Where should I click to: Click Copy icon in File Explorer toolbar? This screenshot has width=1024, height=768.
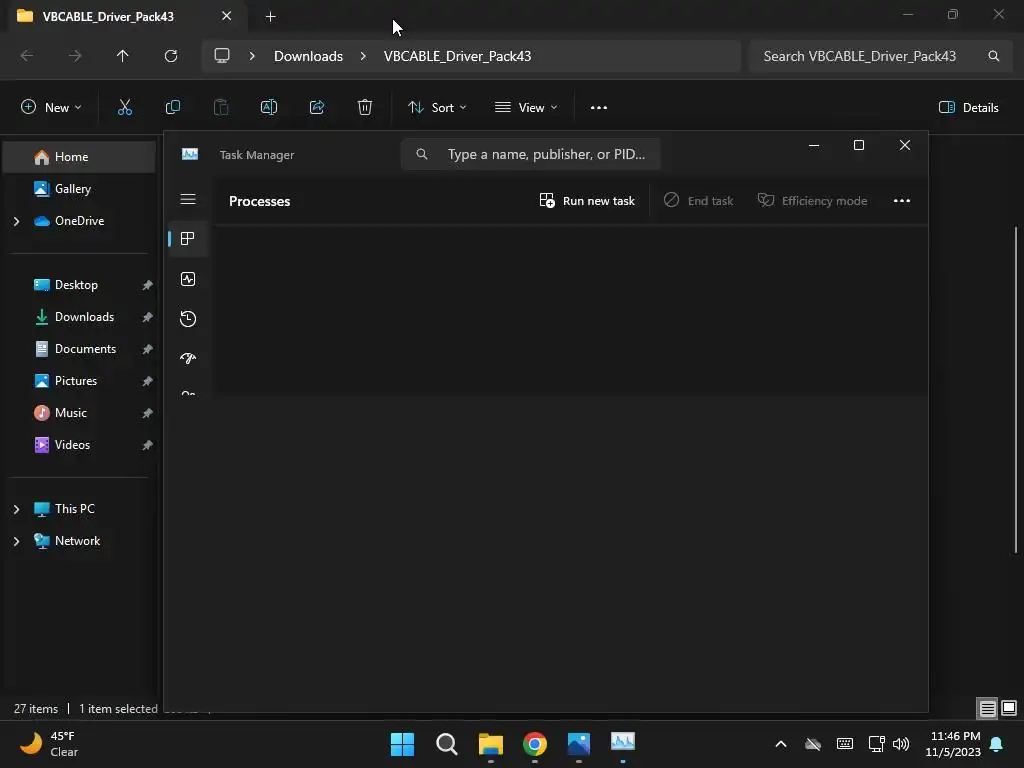click(x=173, y=108)
